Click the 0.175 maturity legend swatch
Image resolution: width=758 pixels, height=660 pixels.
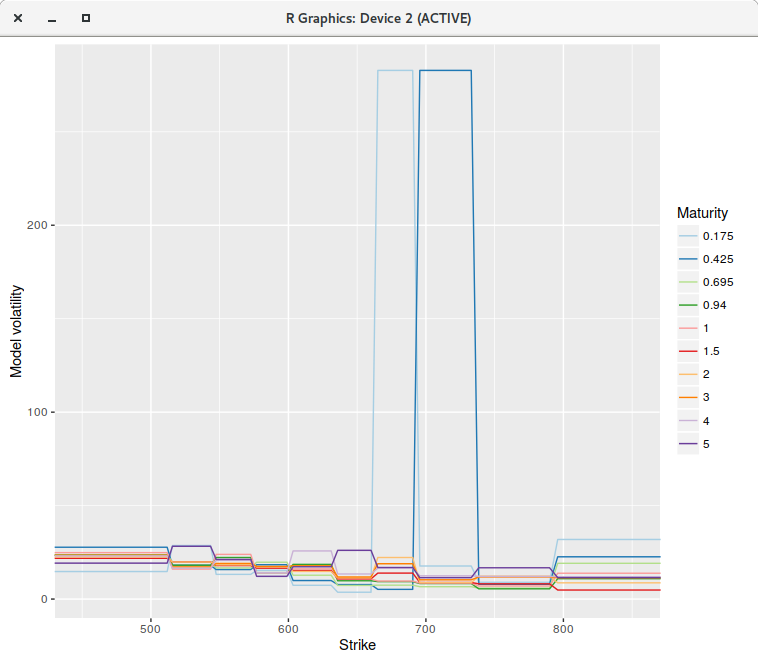click(688, 236)
